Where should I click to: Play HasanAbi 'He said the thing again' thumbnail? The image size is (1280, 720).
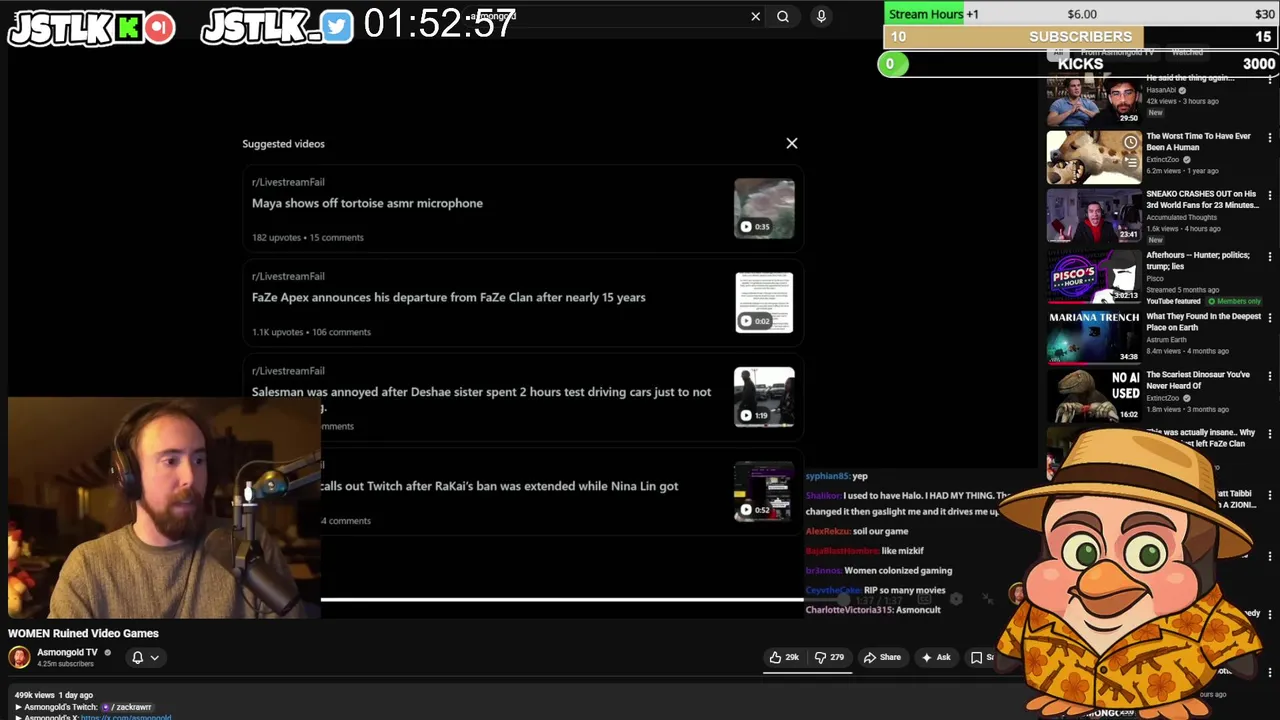(x=1094, y=100)
